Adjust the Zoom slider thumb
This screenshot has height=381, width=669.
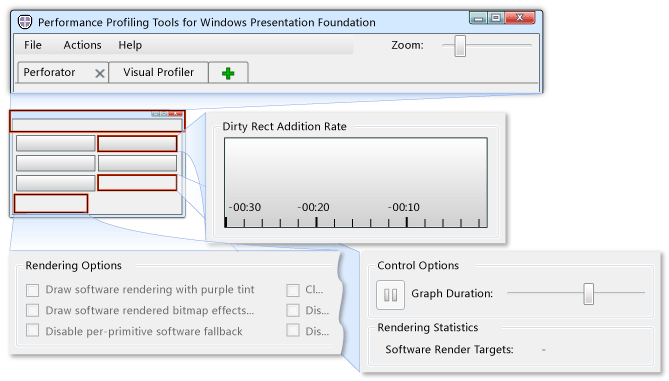460,46
